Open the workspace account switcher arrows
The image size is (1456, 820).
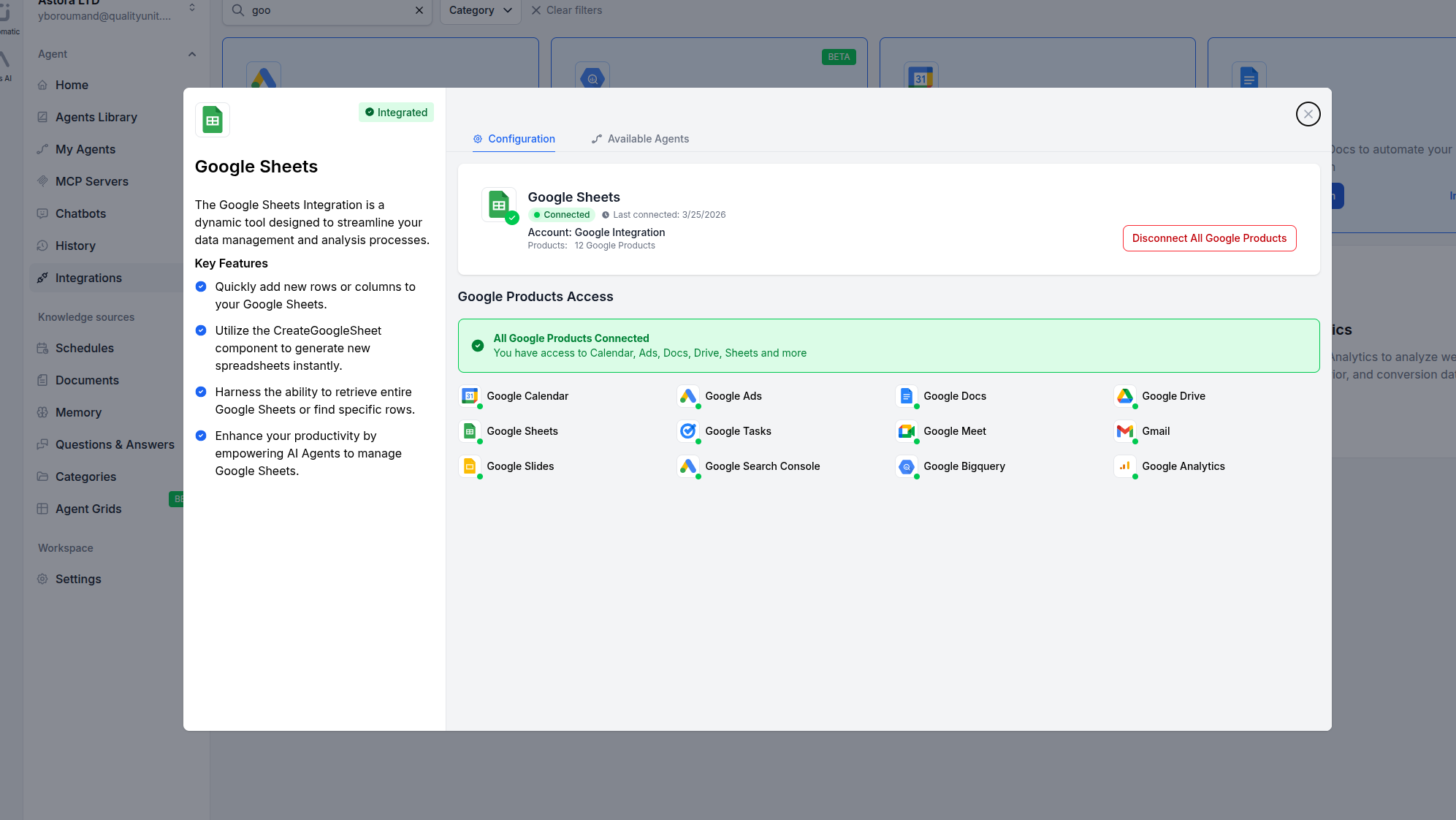pos(191,7)
